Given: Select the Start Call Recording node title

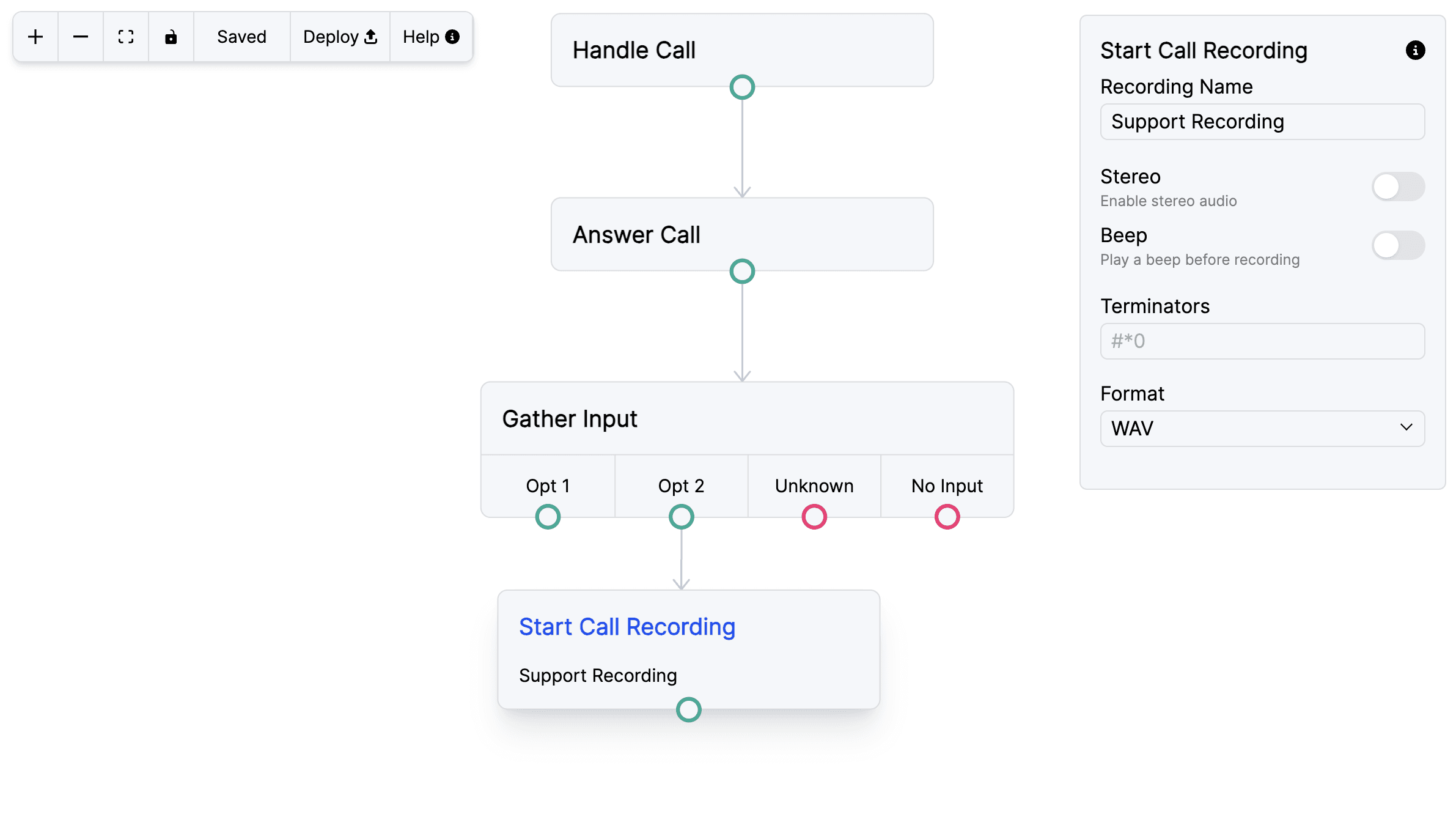Looking at the screenshot, I should tap(627, 627).
